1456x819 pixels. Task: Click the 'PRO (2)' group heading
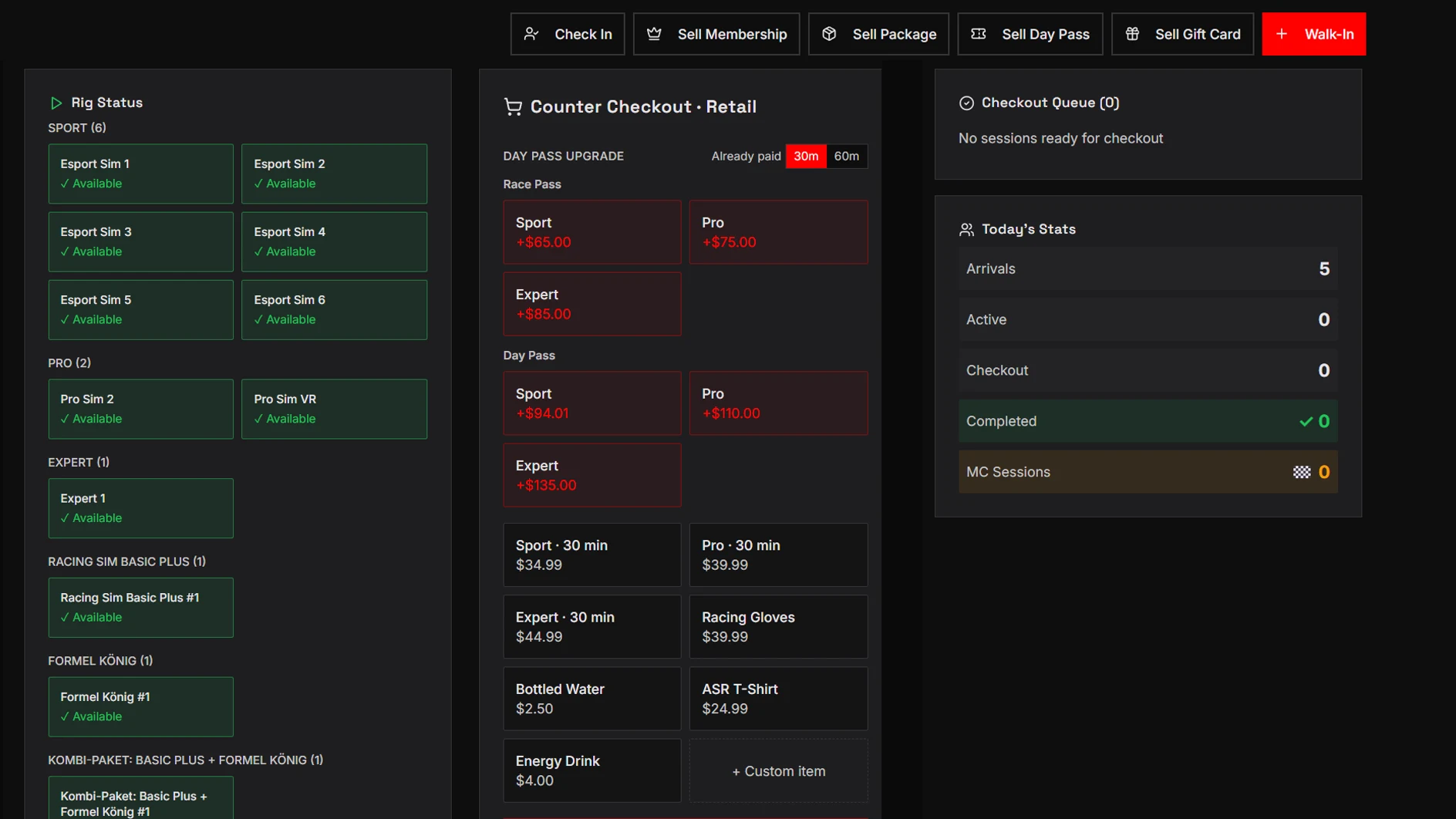coord(69,363)
